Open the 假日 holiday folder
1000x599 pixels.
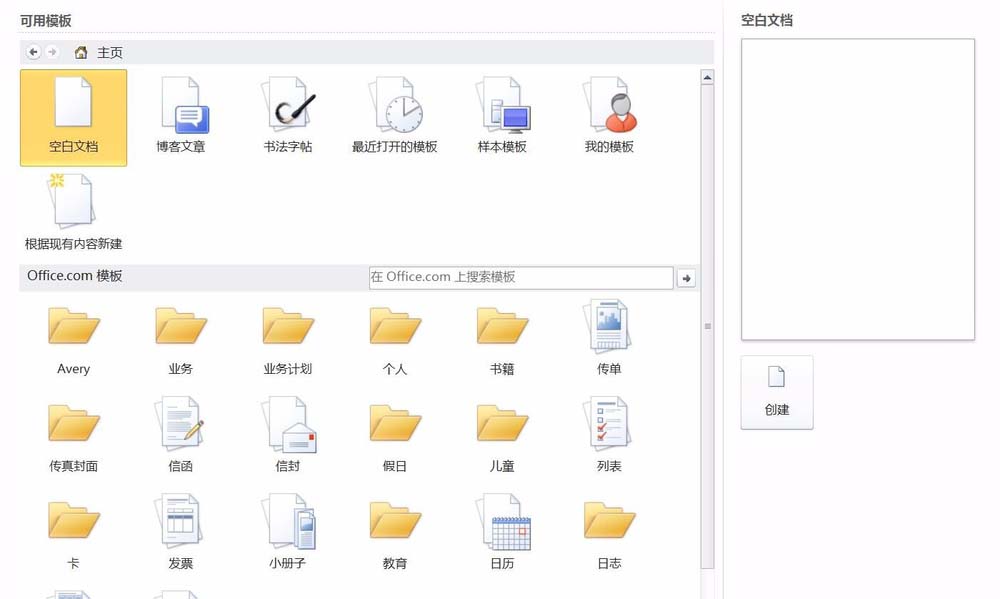[x=395, y=438]
